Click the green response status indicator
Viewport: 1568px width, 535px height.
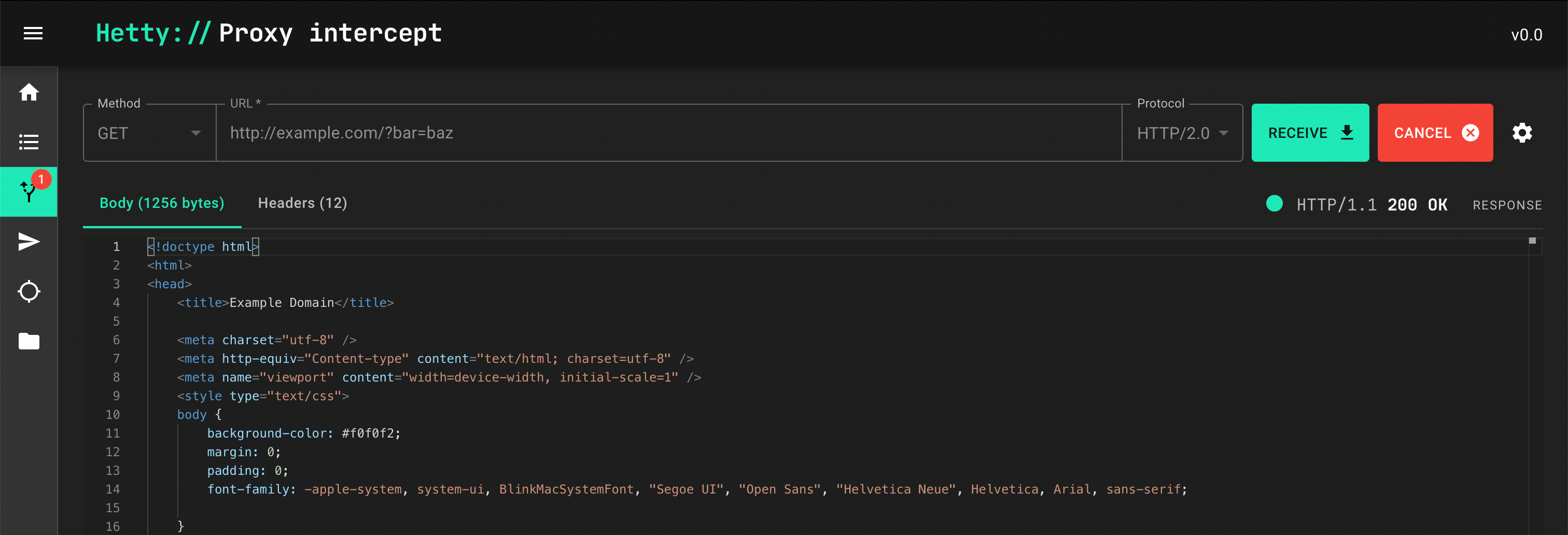[x=1274, y=204]
